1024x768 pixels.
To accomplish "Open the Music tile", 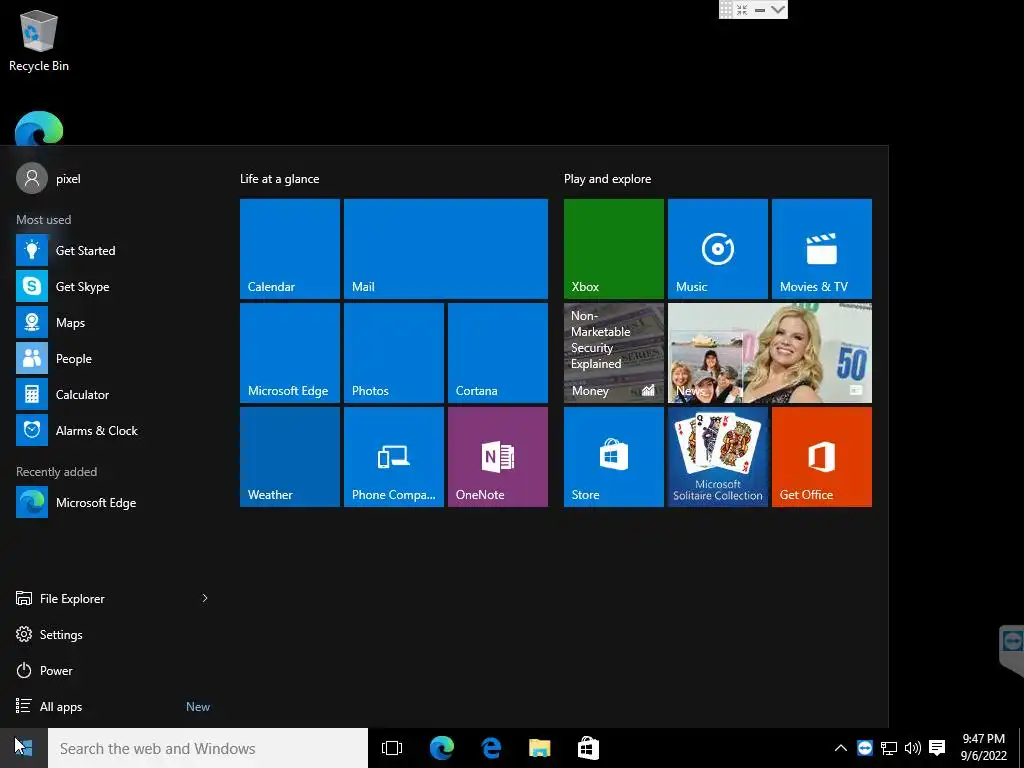I will [x=718, y=249].
